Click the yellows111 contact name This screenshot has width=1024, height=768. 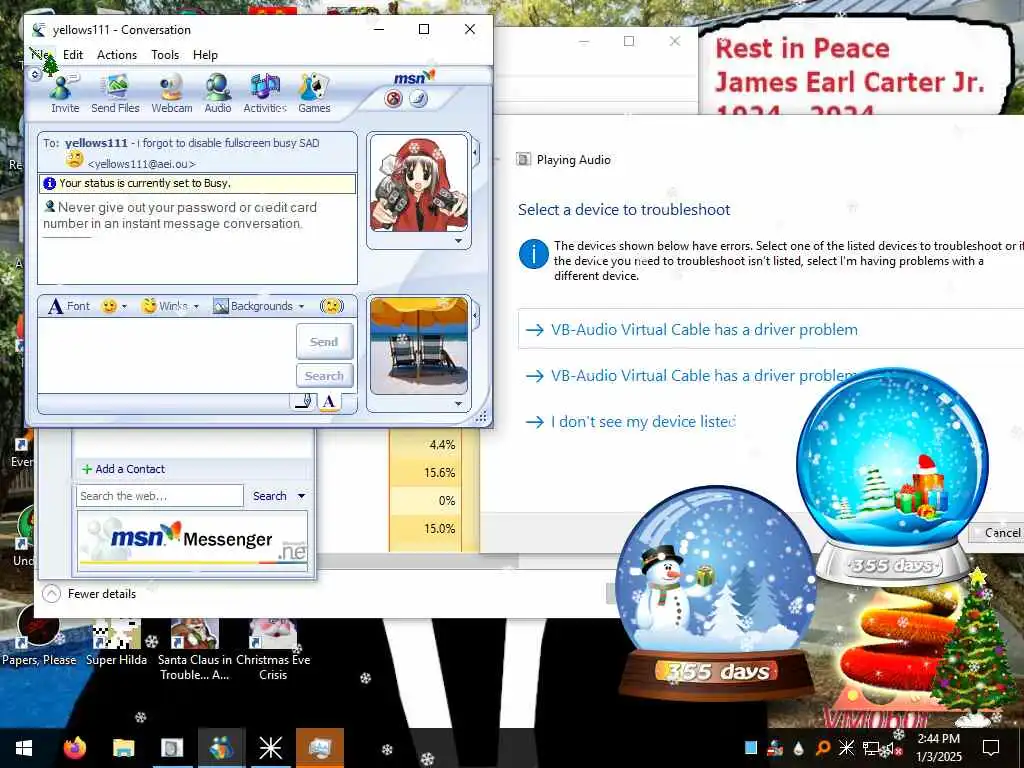click(x=96, y=143)
